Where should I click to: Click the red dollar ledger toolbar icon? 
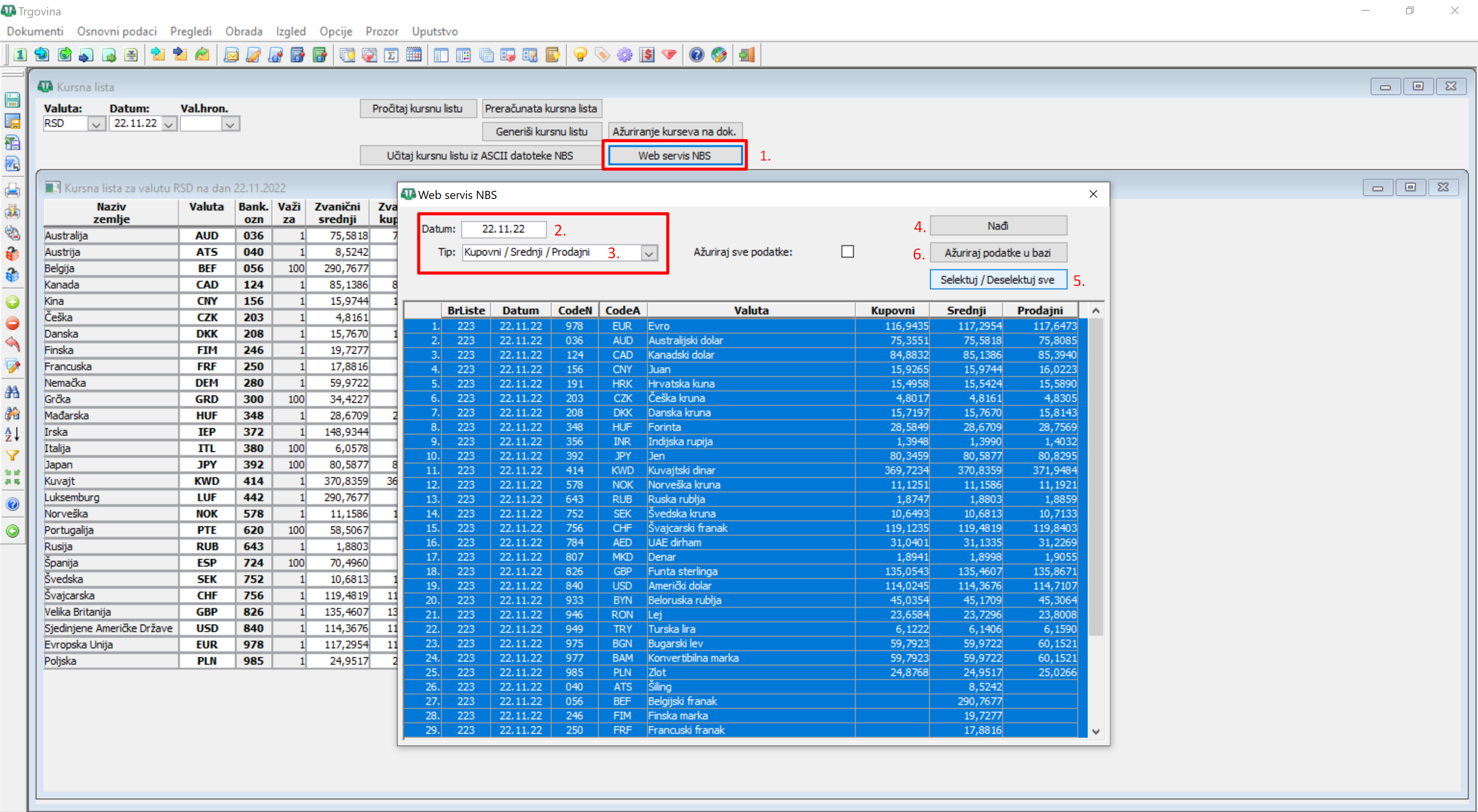pyautogui.click(x=647, y=55)
